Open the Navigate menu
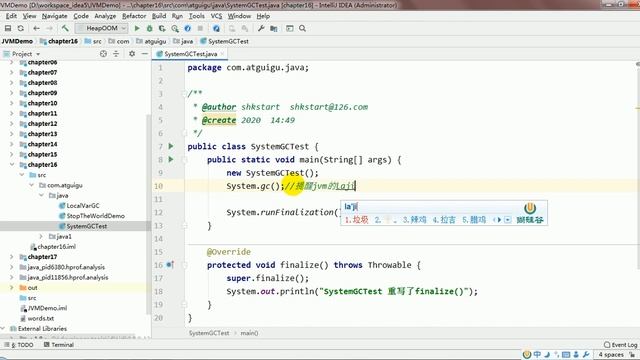This screenshot has height=360, width=640. pyautogui.click(x=55, y=16)
